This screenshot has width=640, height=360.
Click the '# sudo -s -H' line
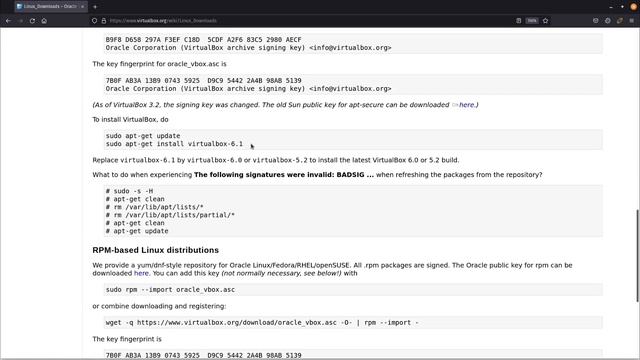[129, 191]
